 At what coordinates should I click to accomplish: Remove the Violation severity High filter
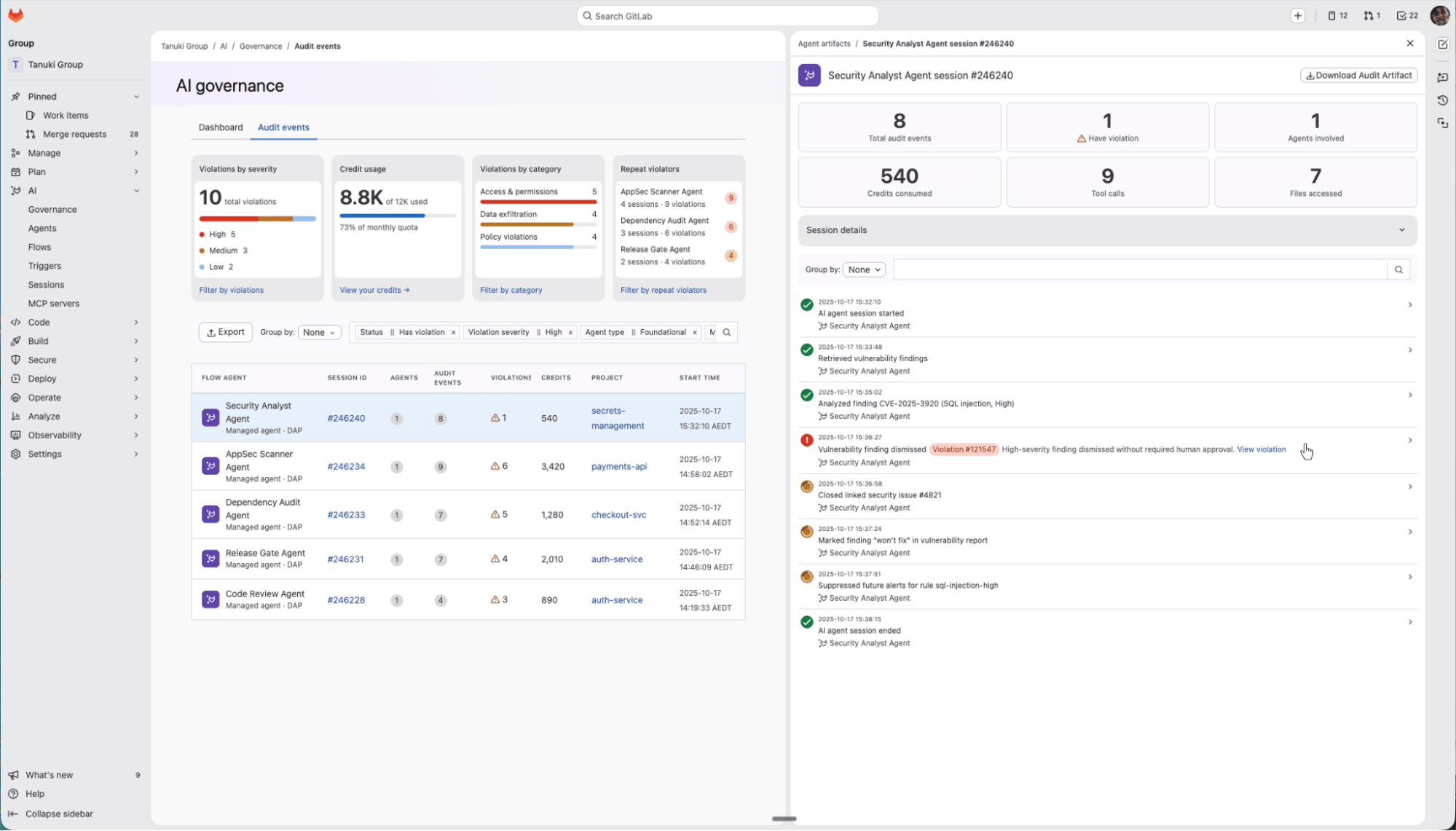pyautogui.click(x=570, y=333)
